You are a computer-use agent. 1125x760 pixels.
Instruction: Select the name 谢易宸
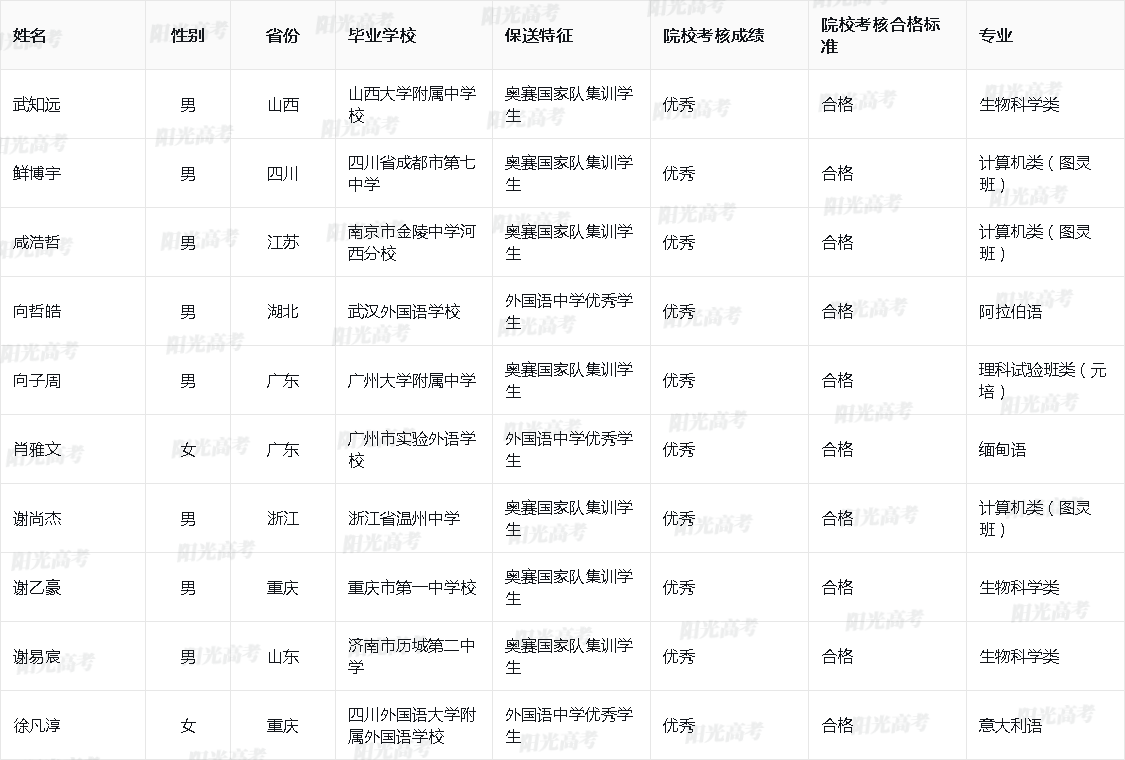pos(37,657)
